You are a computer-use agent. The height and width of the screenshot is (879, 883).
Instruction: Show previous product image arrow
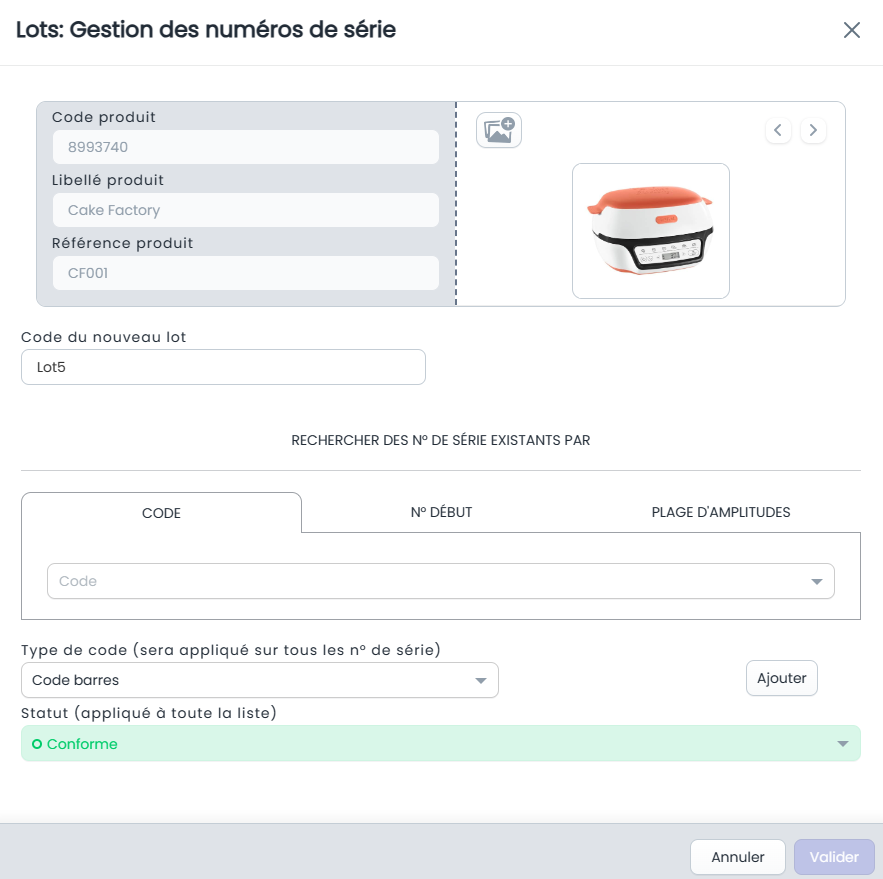click(778, 130)
